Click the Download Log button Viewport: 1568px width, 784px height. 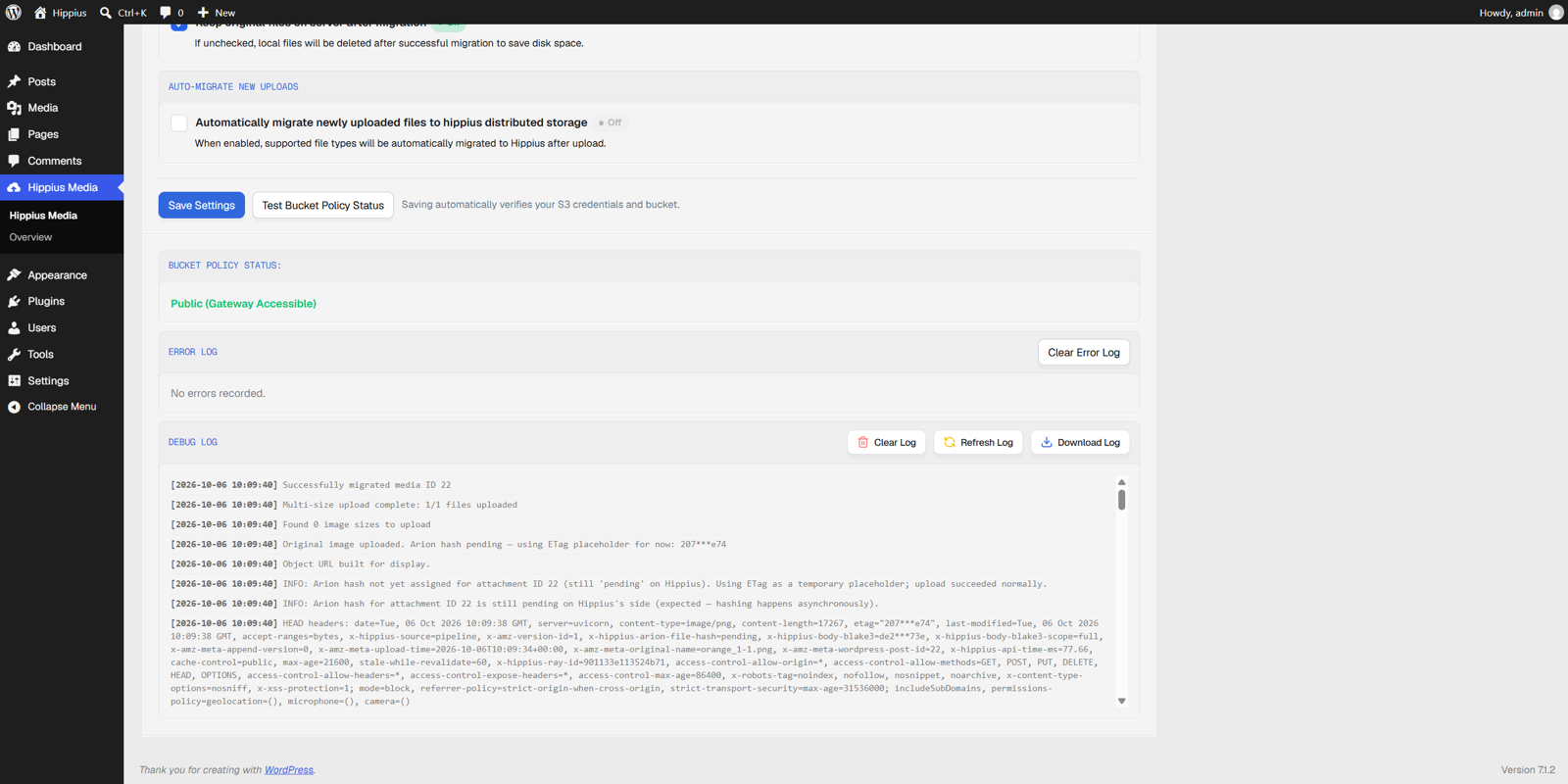coord(1080,443)
